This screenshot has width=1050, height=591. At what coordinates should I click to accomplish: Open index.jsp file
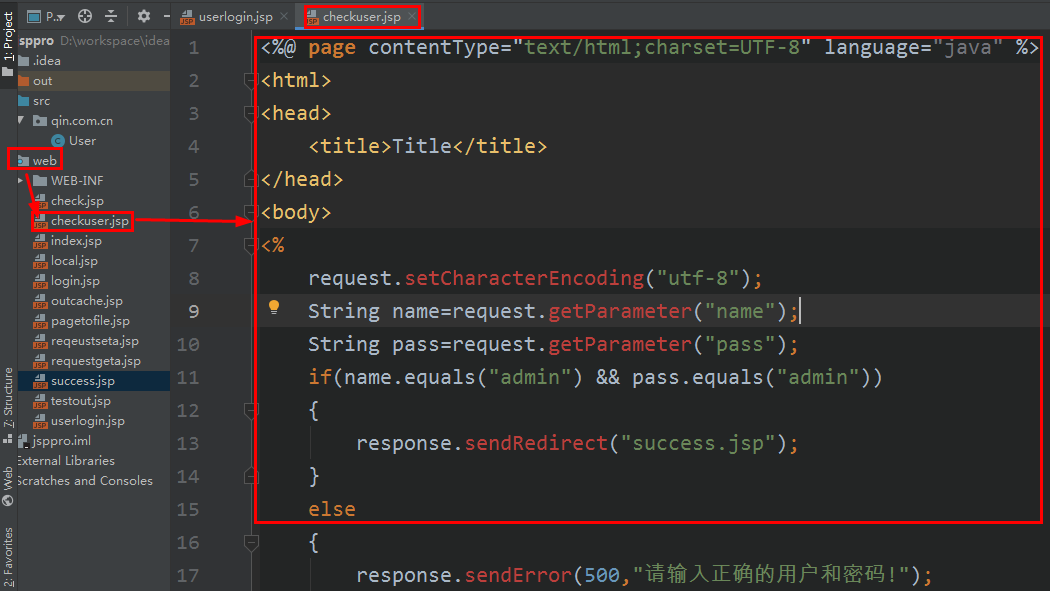click(x=76, y=241)
